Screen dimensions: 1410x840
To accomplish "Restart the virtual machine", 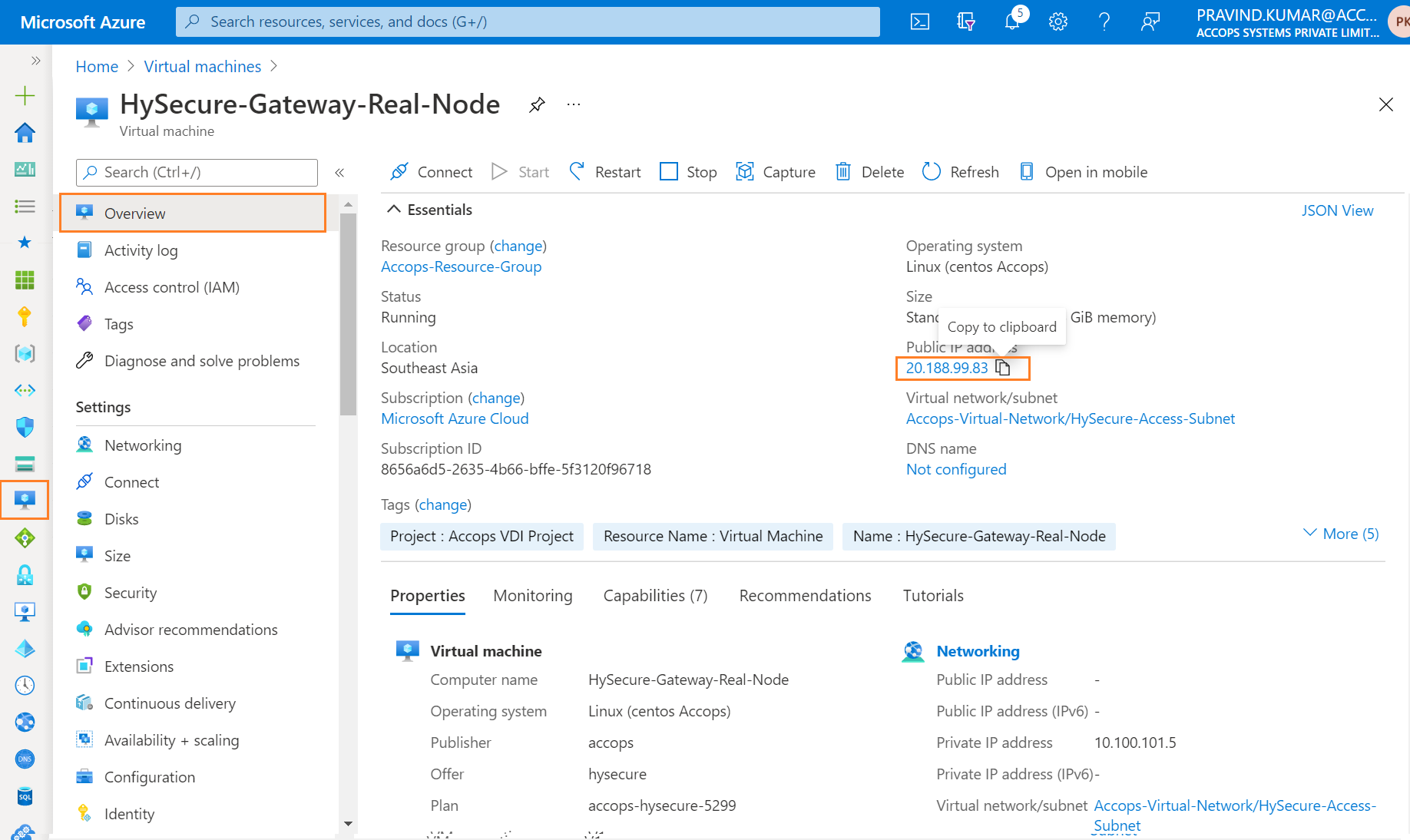I will [604, 172].
